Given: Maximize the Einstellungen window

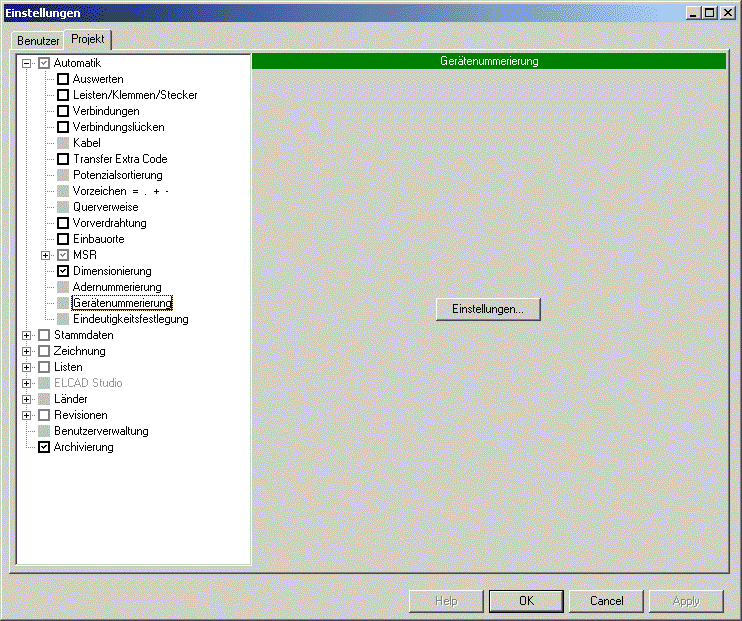Looking at the screenshot, I should point(709,13).
